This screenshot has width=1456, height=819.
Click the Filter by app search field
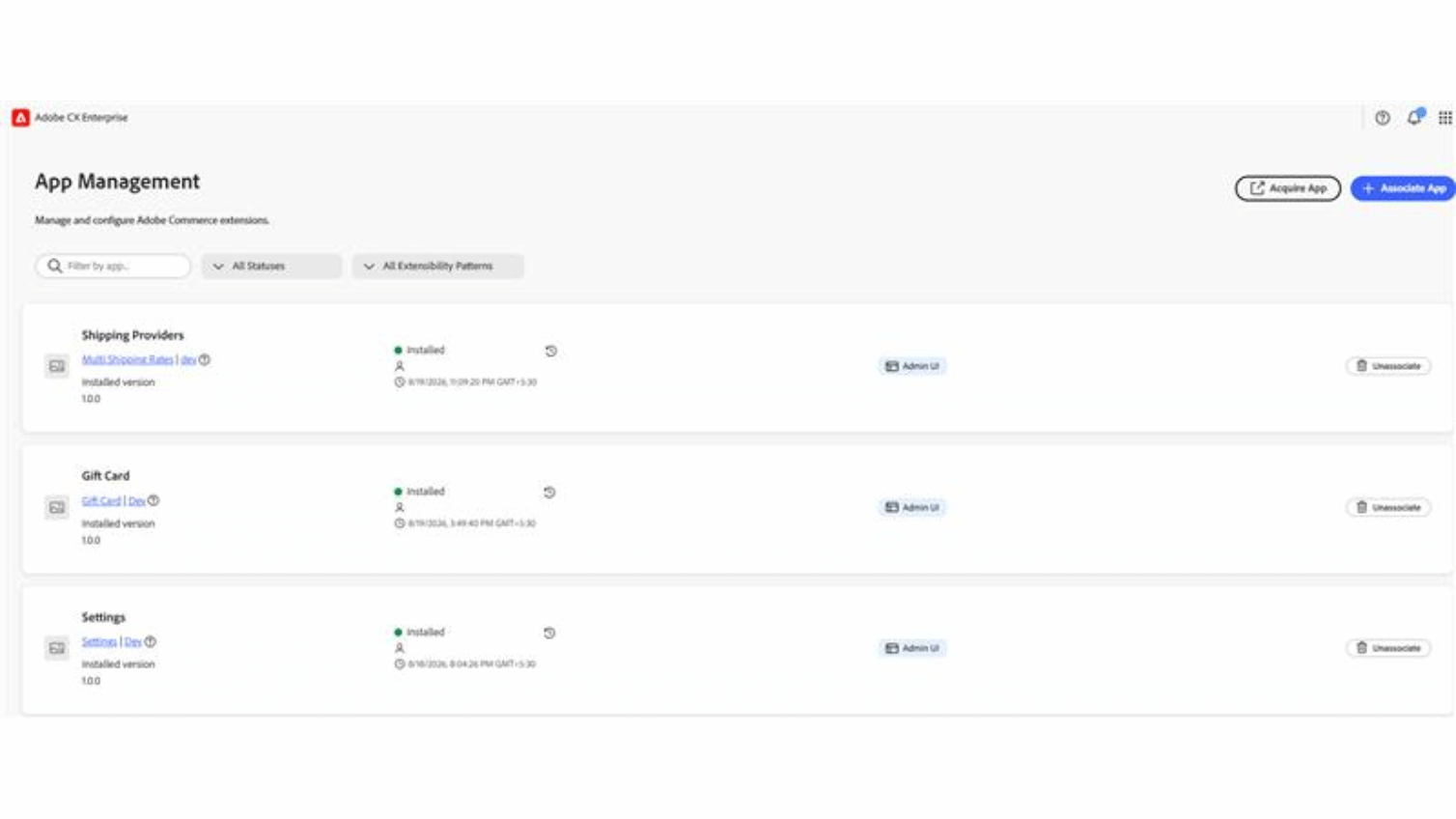coord(113,266)
